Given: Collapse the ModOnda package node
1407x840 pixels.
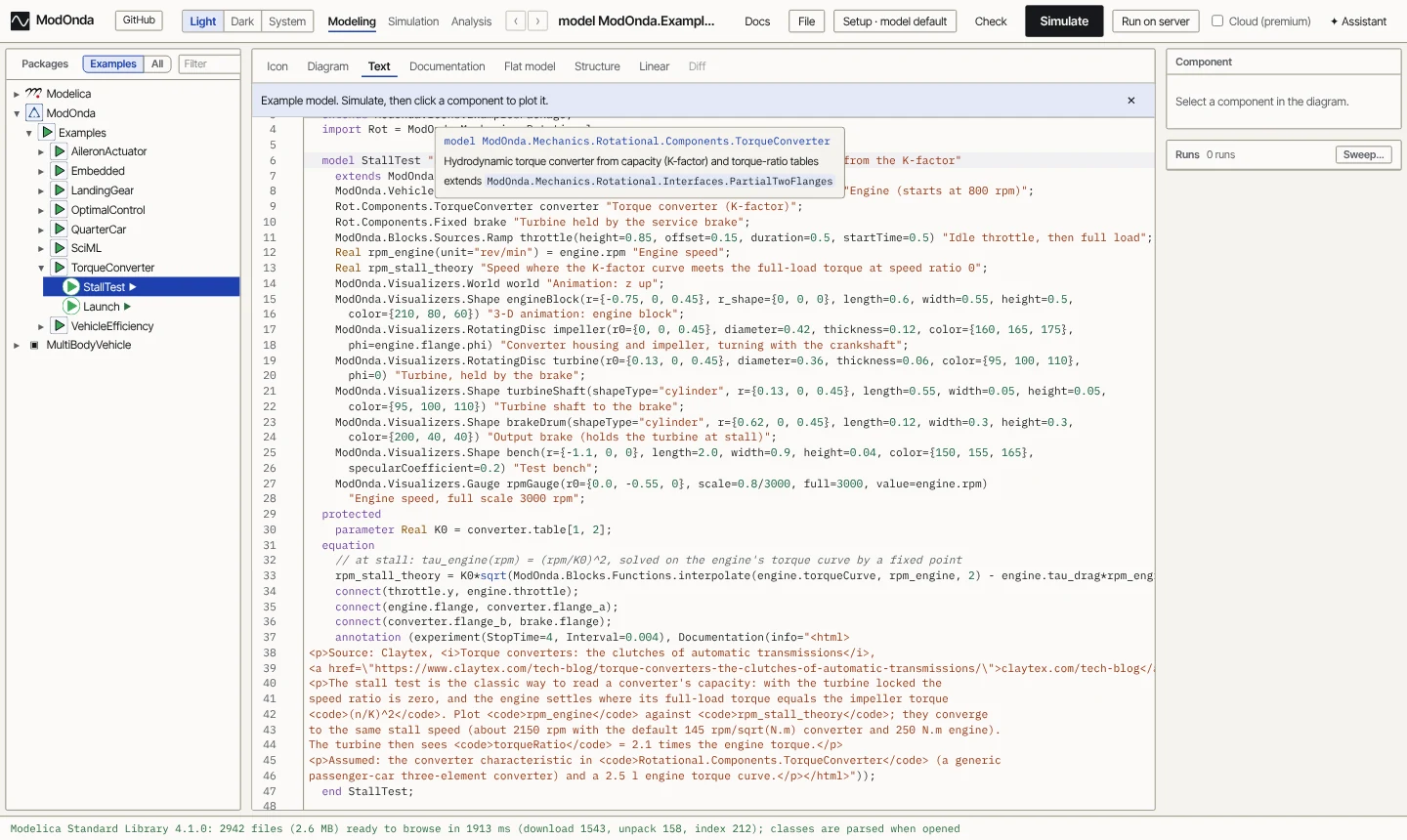Looking at the screenshot, I should click(x=17, y=113).
